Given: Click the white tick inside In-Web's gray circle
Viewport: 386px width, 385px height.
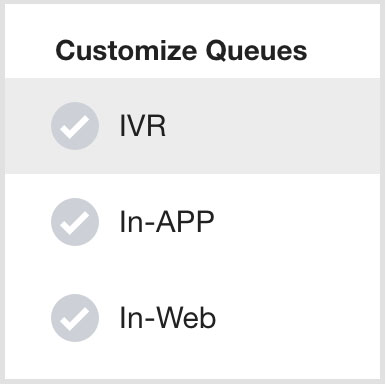Looking at the screenshot, I should pyautogui.click(x=75, y=319).
